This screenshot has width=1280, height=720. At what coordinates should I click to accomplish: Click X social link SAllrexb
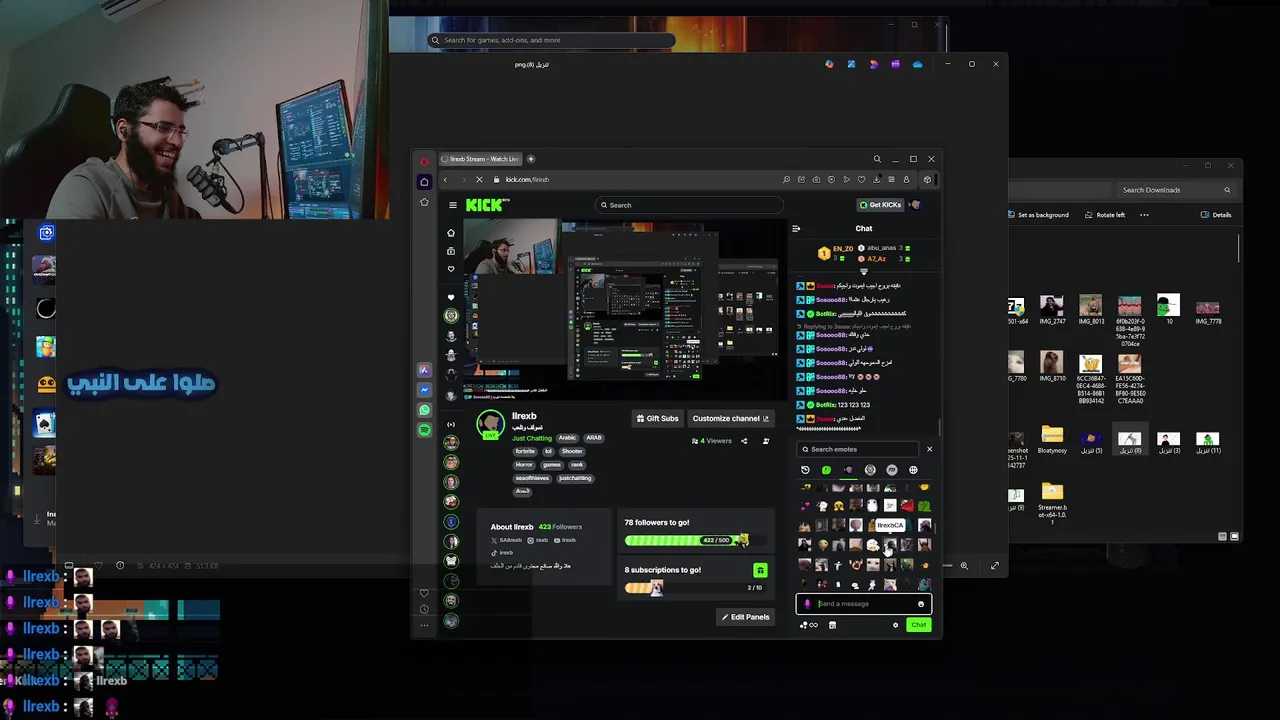pos(507,540)
